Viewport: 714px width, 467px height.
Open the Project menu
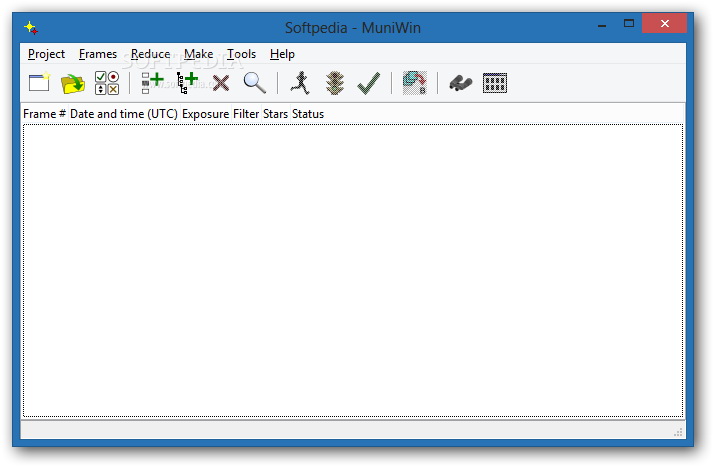46,54
